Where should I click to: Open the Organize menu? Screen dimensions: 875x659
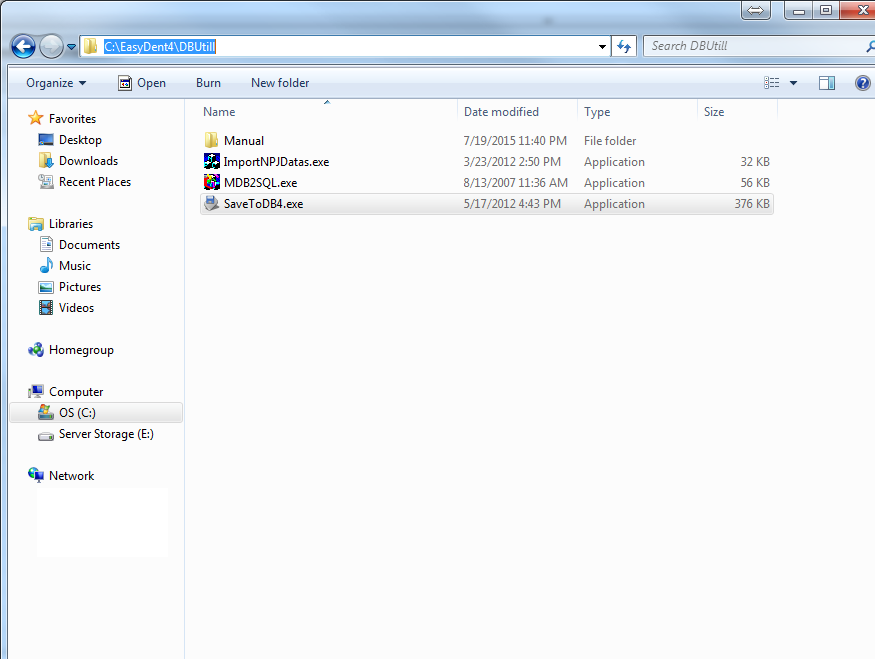[56, 83]
